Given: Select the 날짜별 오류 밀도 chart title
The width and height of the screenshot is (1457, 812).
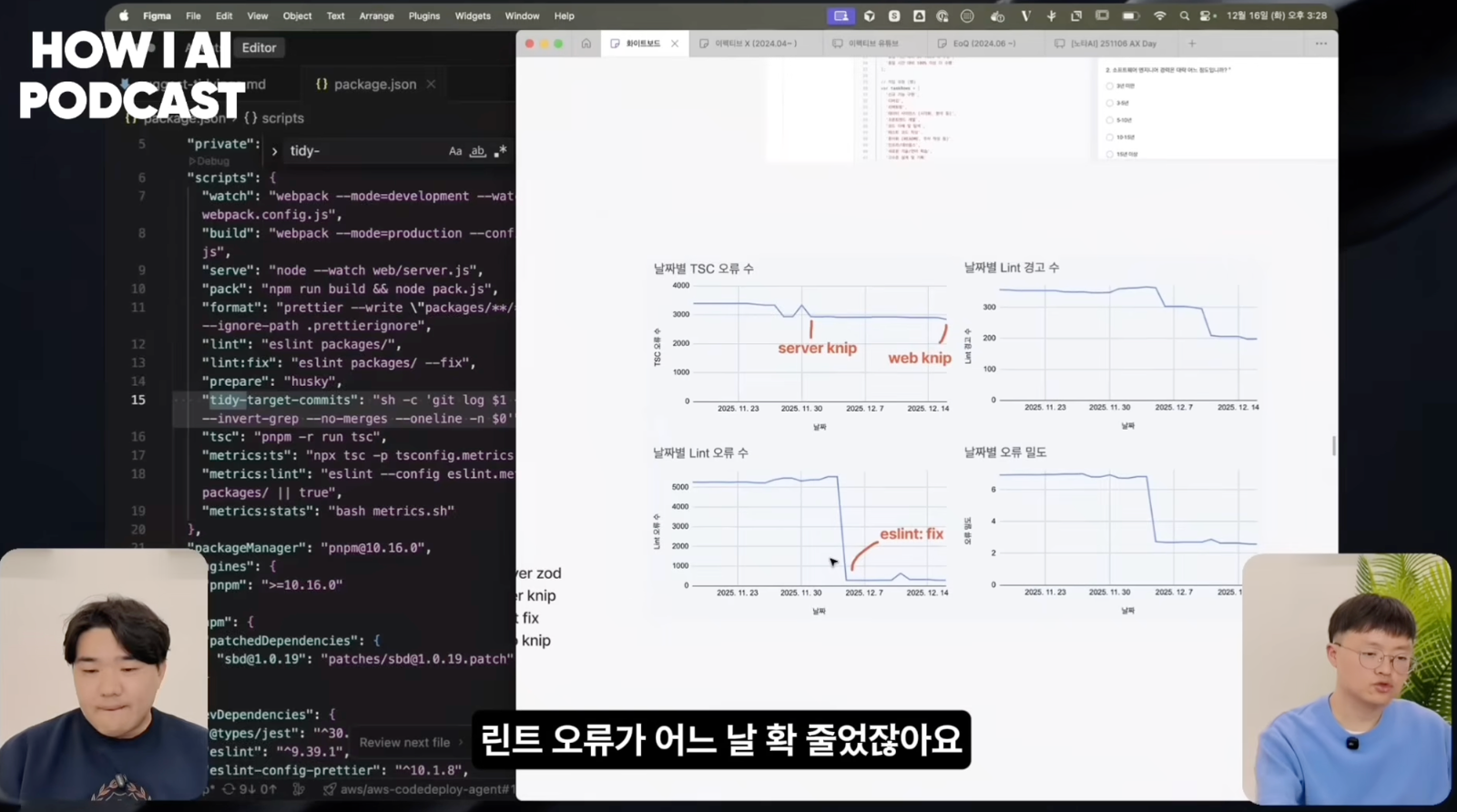Looking at the screenshot, I should coord(1005,452).
